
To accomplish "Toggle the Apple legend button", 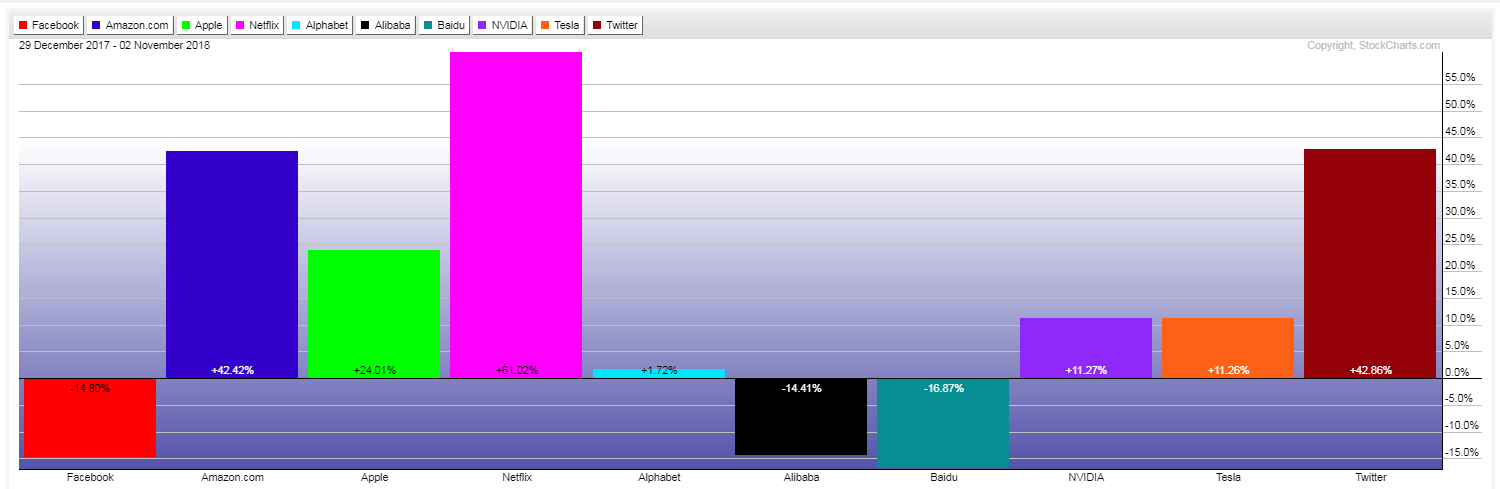I will click(200, 25).
